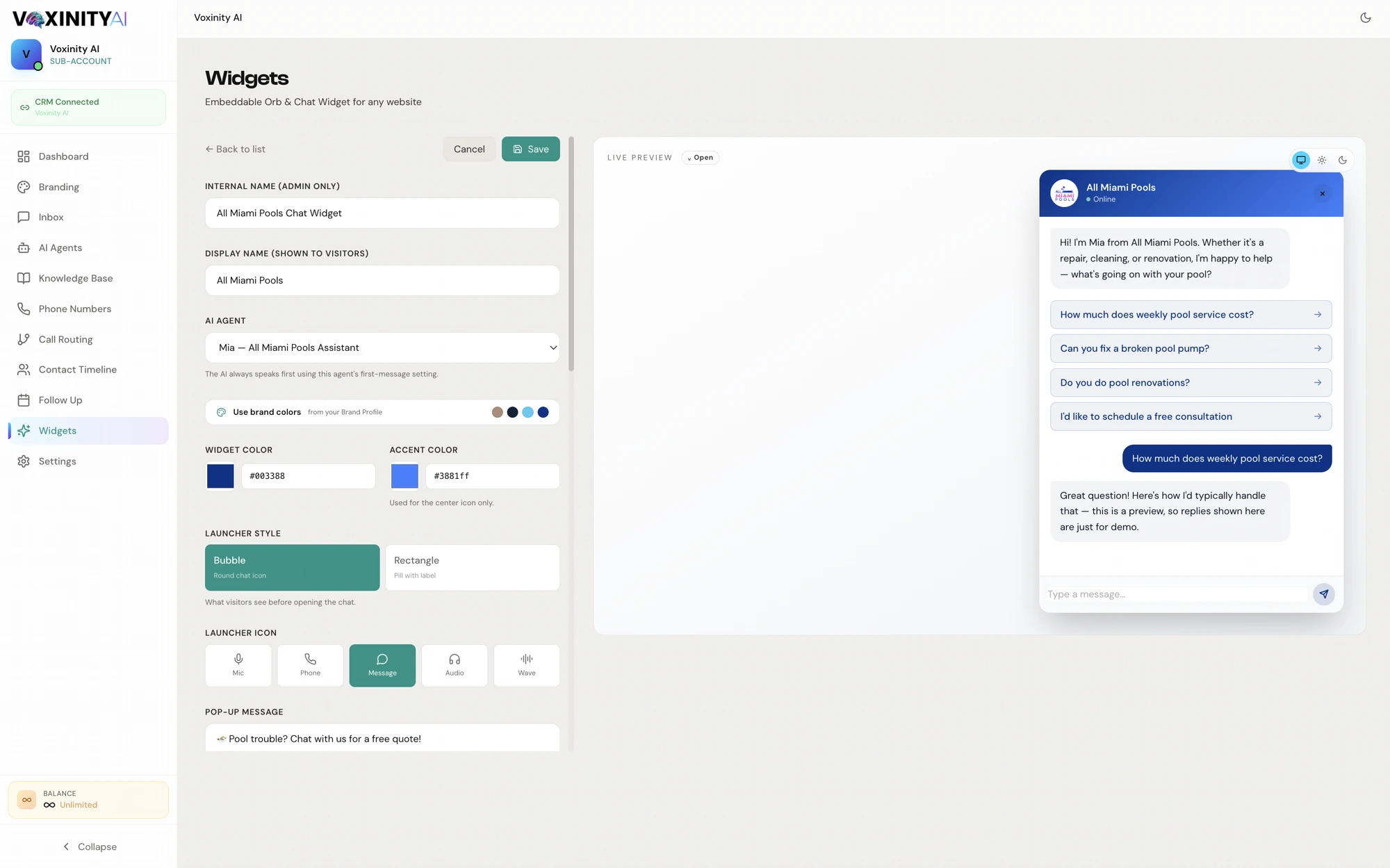Open the AI Agent dropdown
This screenshot has height=868, width=1390.
(x=382, y=347)
